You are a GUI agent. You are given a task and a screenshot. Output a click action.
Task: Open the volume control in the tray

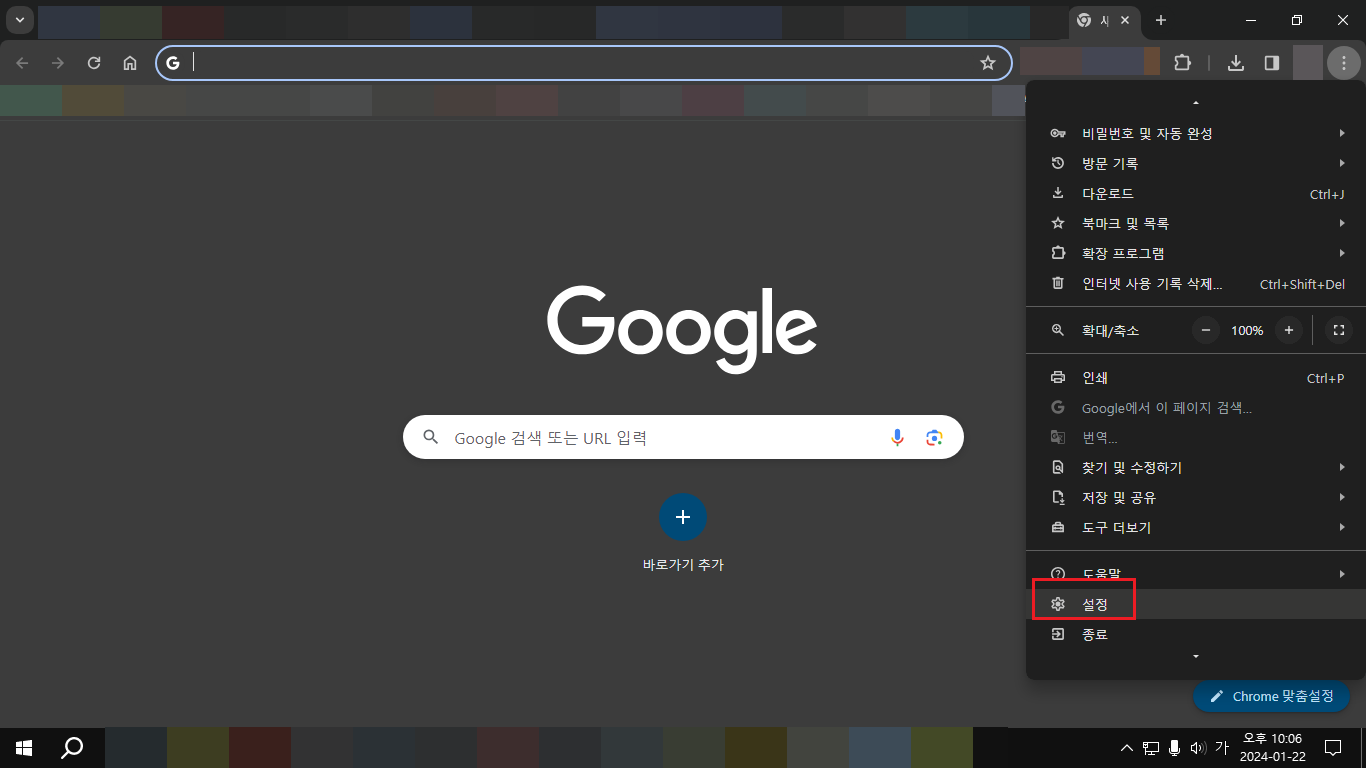[1197, 748]
